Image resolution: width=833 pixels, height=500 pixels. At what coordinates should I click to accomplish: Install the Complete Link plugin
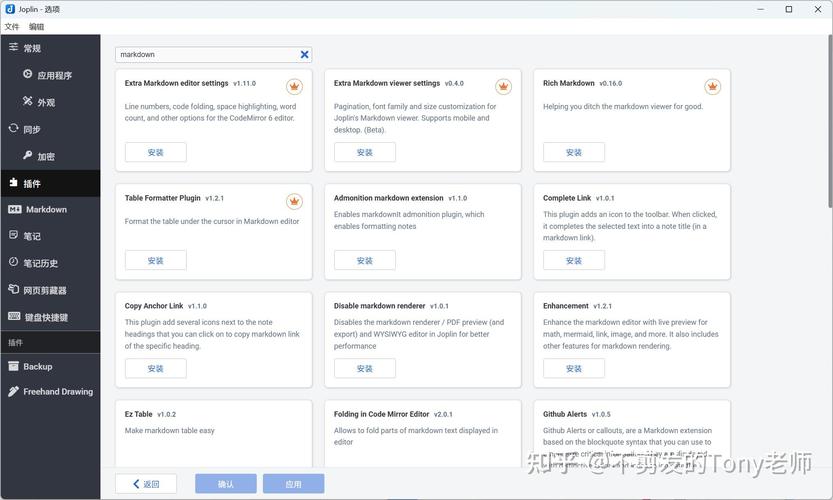coord(574,260)
